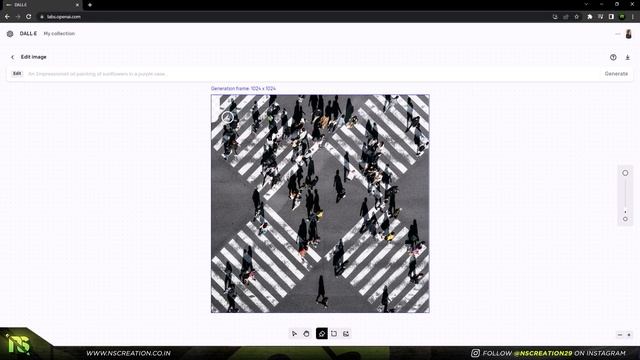
Task: Zoom out canvas with minus button
Action: (x=620, y=335)
